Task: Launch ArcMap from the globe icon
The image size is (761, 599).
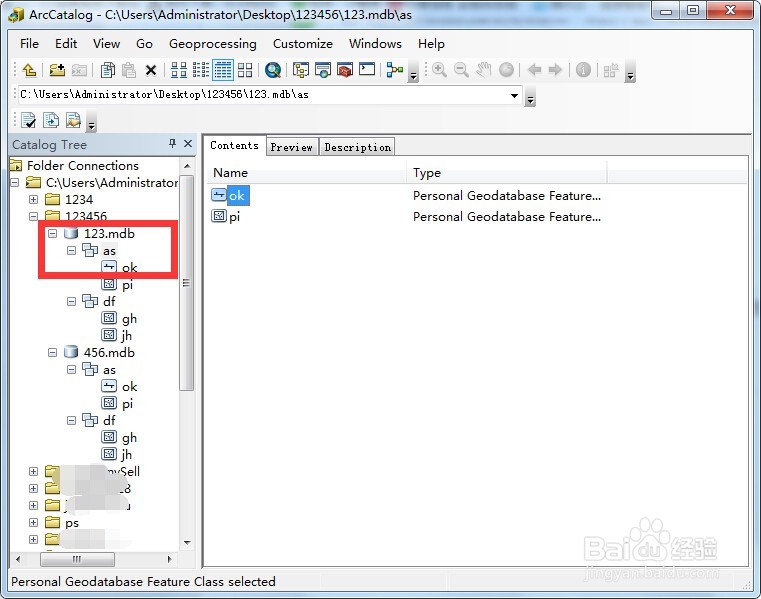Action: [273, 70]
